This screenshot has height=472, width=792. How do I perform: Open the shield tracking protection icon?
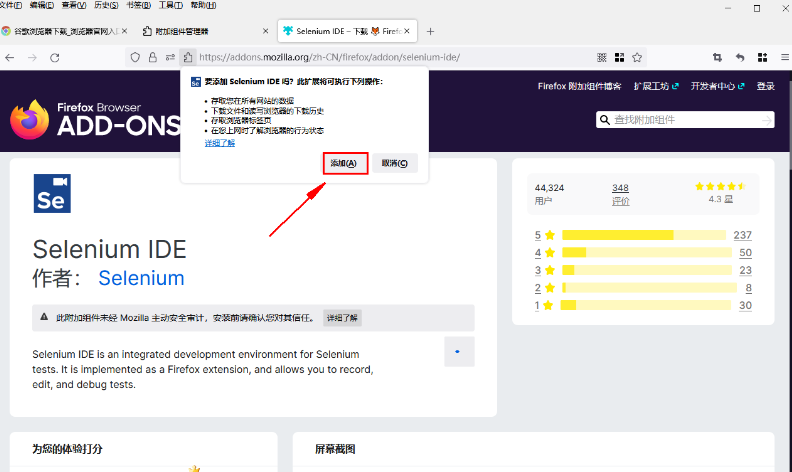(135, 57)
